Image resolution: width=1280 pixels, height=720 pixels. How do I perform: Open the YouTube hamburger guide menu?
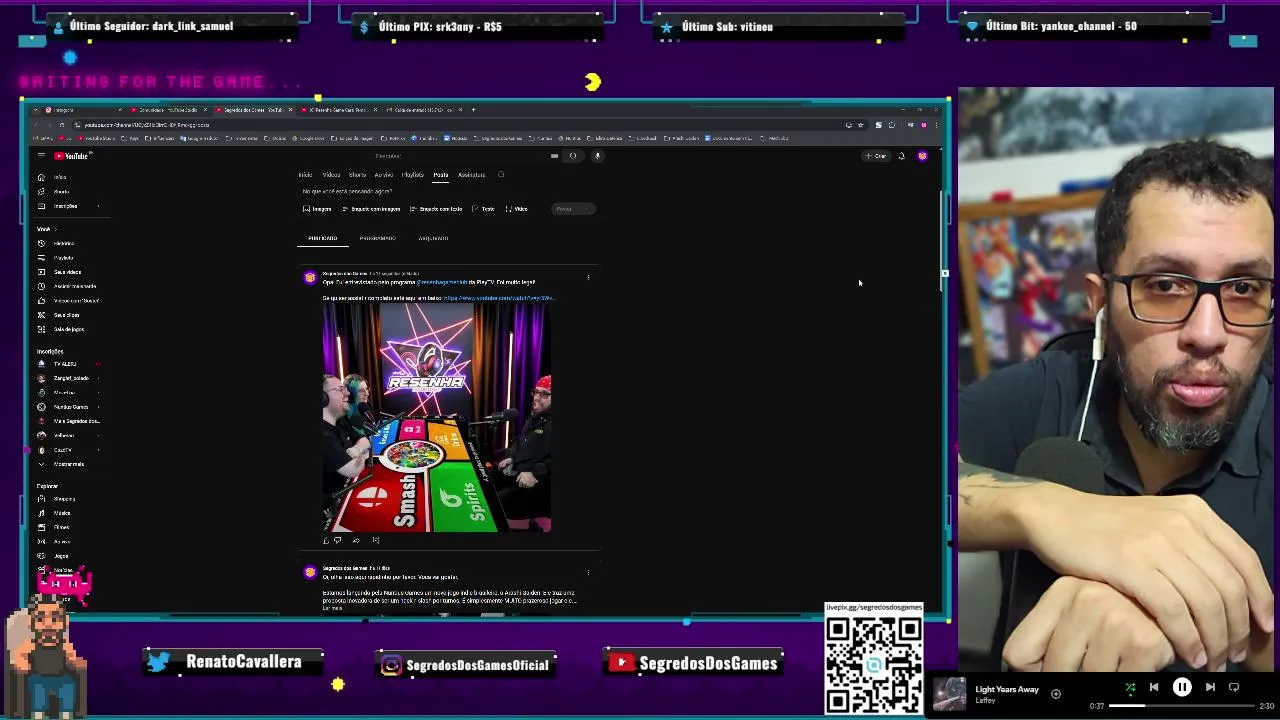(x=41, y=156)
